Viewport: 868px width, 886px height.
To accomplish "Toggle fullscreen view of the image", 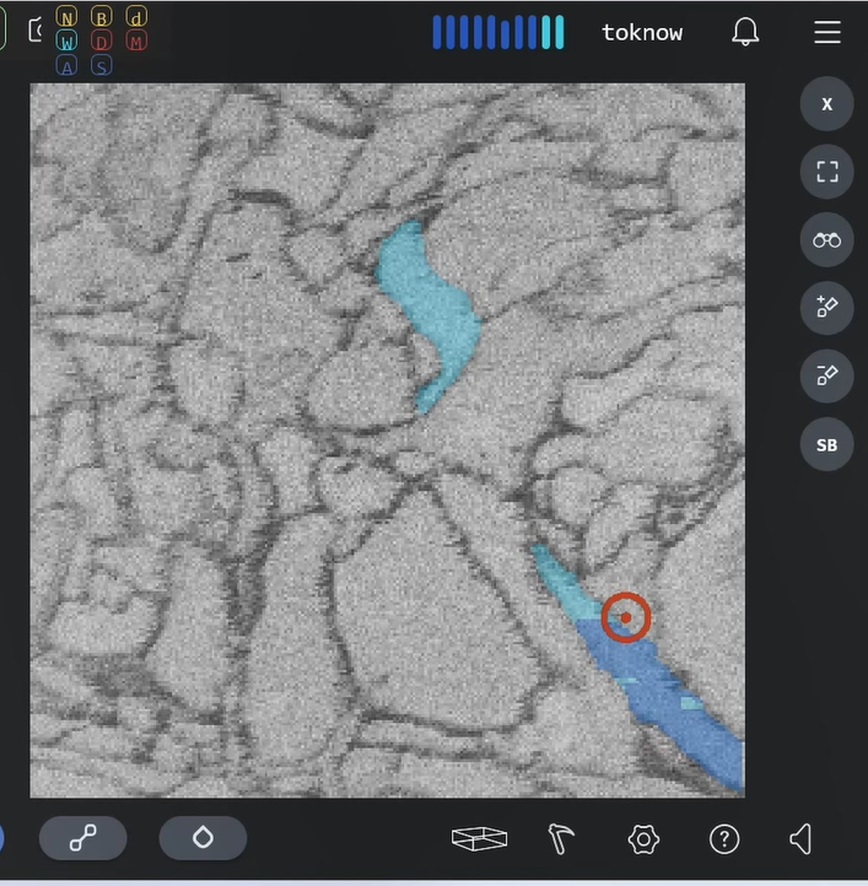I will 827,172.
